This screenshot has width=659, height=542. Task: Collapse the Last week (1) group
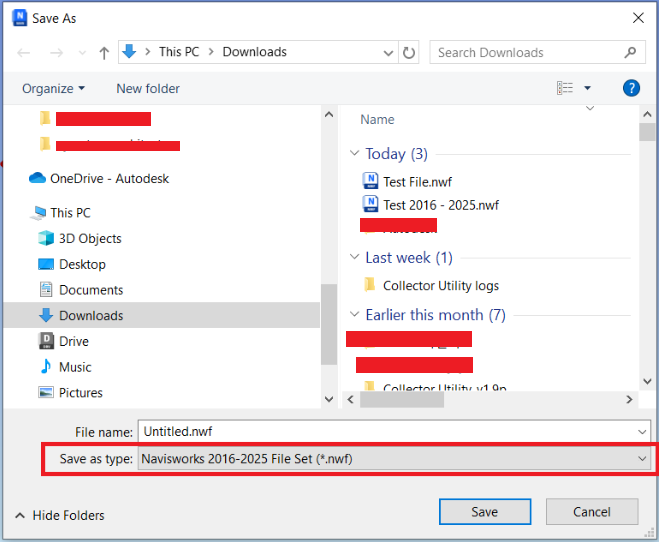pyautogui.click(x=355, y=257)
